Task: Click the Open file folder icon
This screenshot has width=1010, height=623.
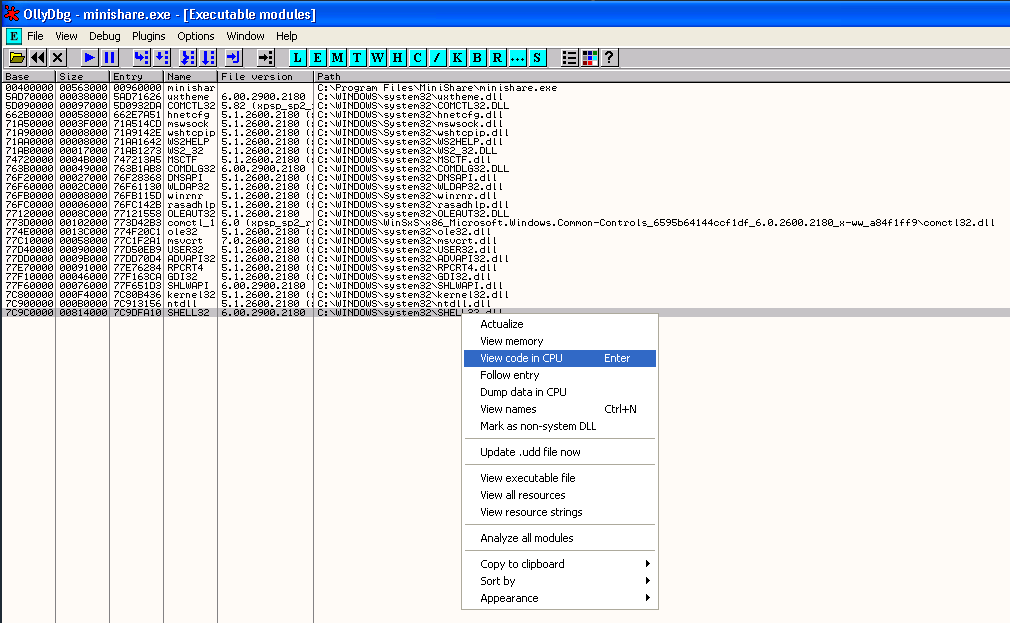Action: (17, 58)
